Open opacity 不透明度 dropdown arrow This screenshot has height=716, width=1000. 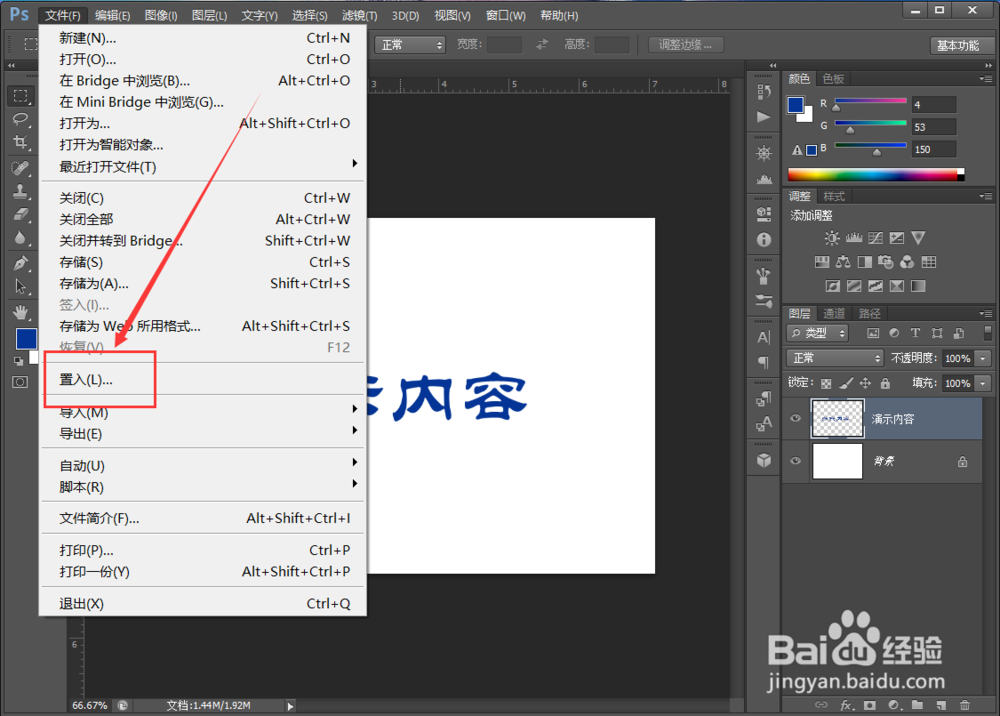[x=983, y=358]
